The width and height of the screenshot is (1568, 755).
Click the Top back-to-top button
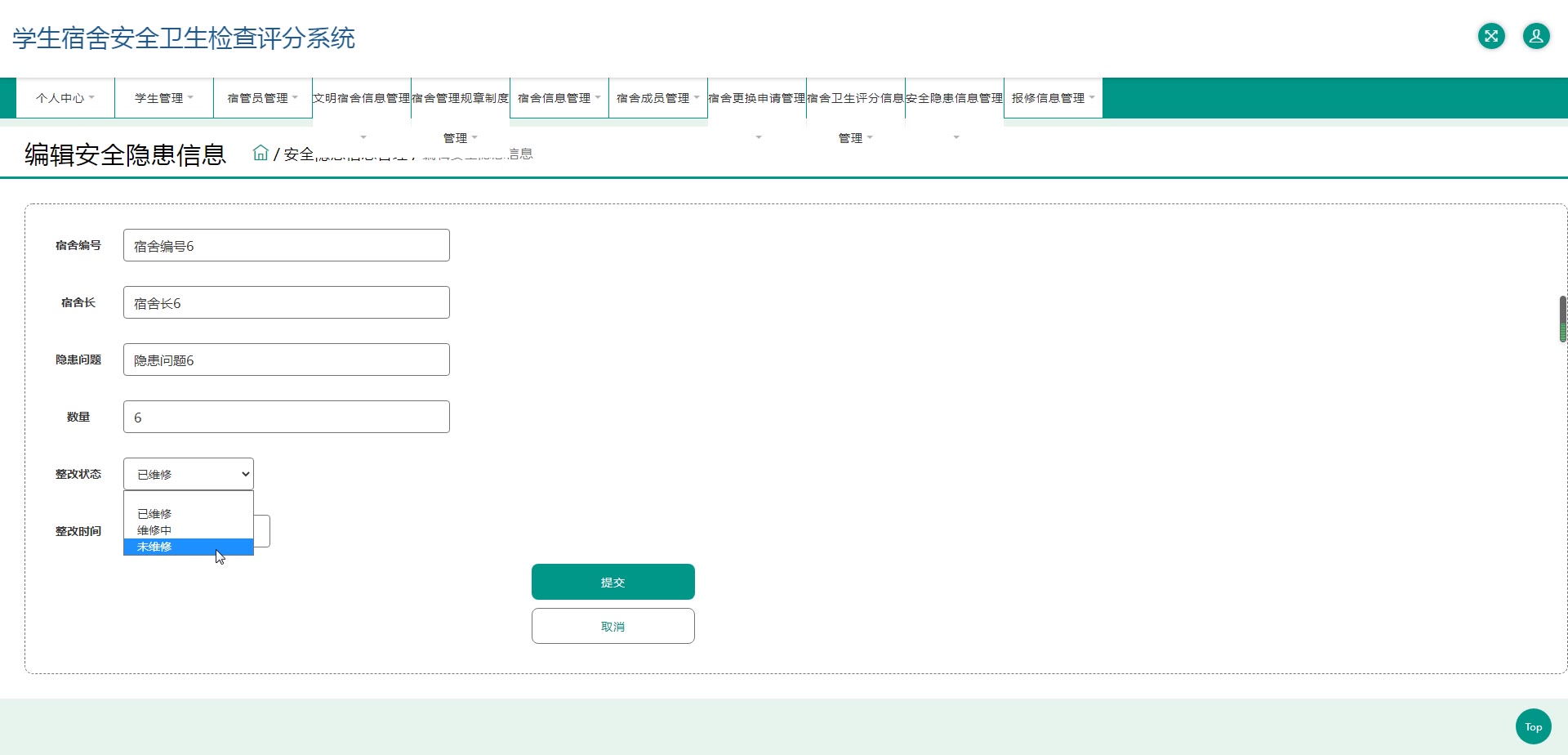[x=1534, y=726]
